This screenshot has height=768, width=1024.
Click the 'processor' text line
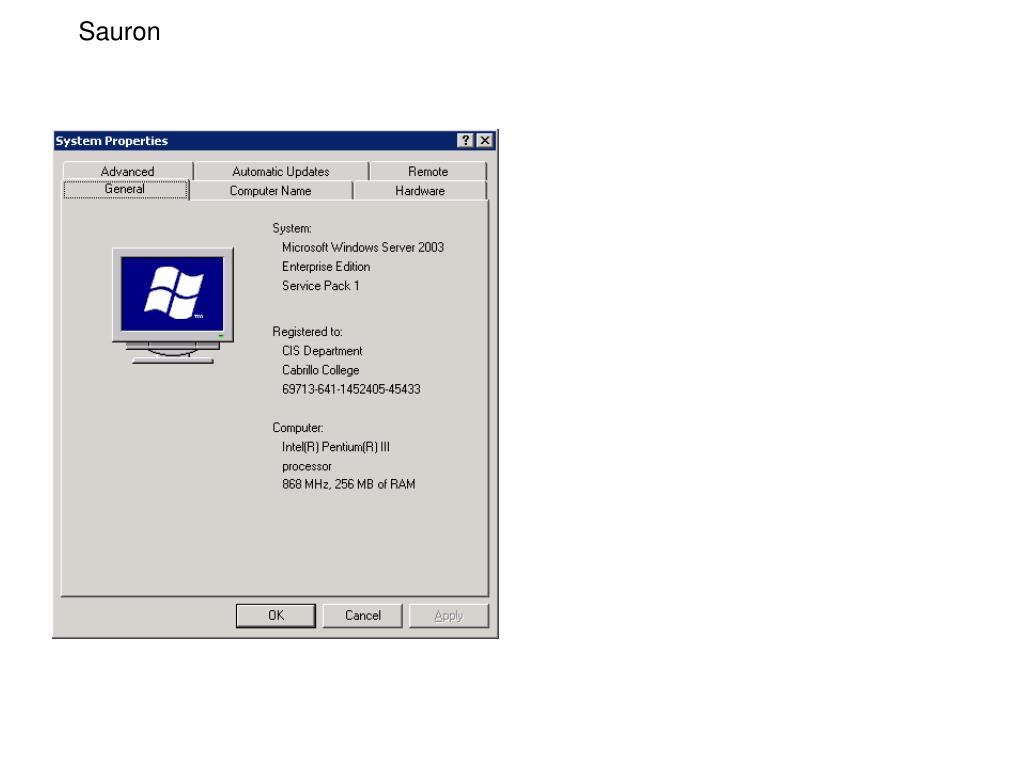pos(307,466)
